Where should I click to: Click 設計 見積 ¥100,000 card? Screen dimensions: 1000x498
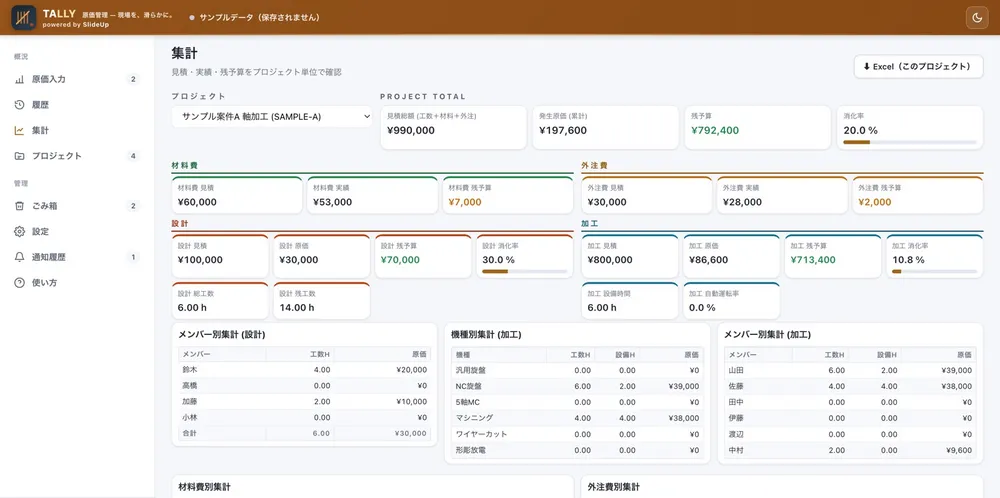tap(220, 256)
